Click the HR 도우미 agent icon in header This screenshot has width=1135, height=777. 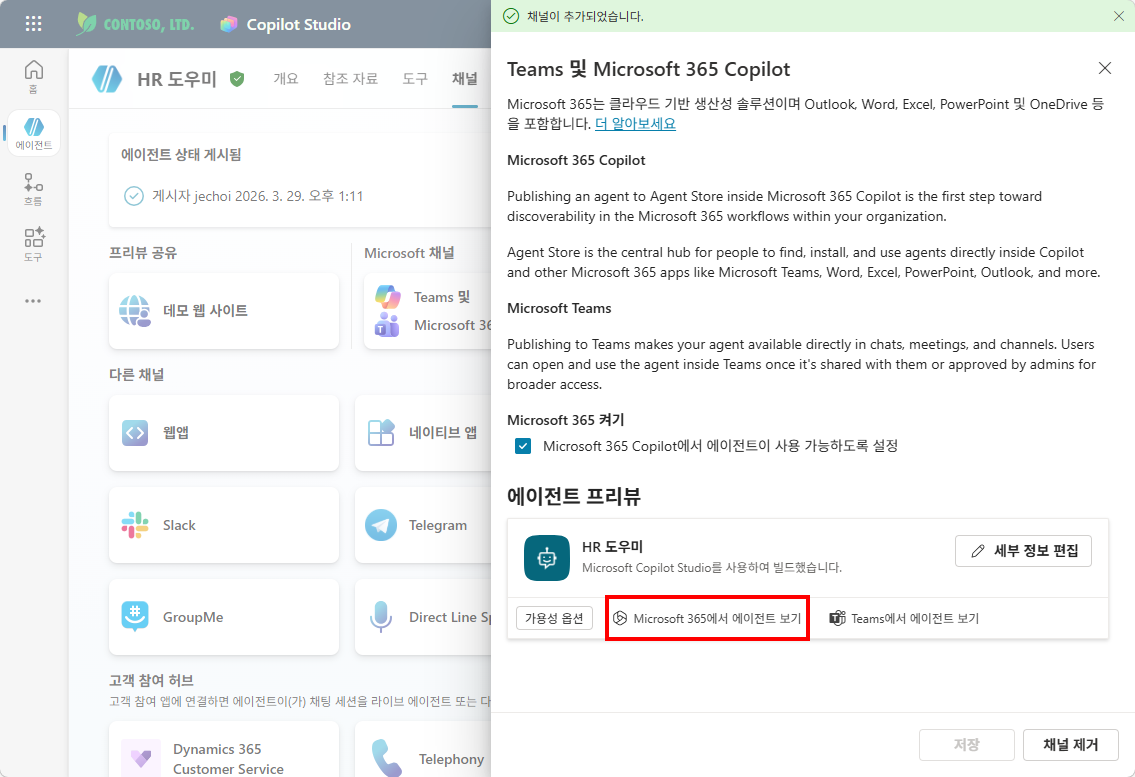[x=107, y=78]
